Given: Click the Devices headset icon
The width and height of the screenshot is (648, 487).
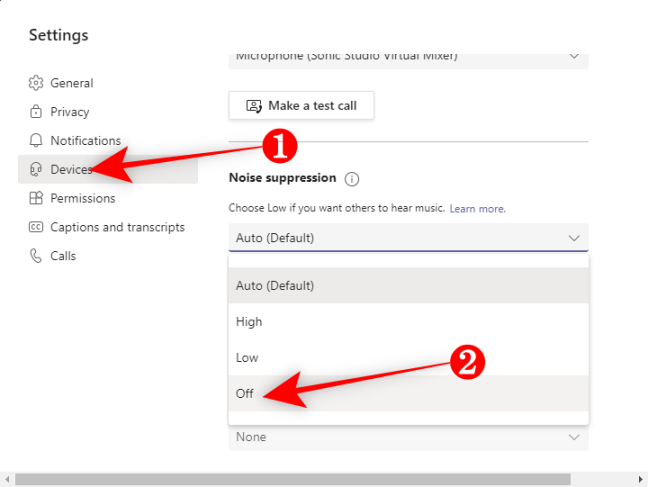Looking at the screenshot, I should click(x=36, y=170).
